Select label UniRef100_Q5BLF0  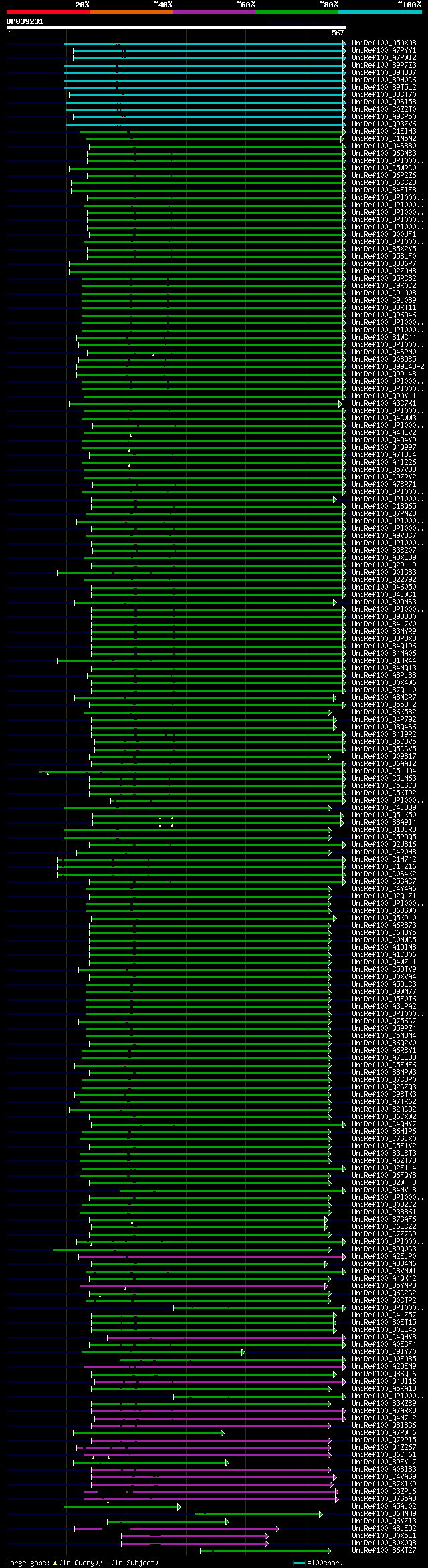click(x=384, y=257)
